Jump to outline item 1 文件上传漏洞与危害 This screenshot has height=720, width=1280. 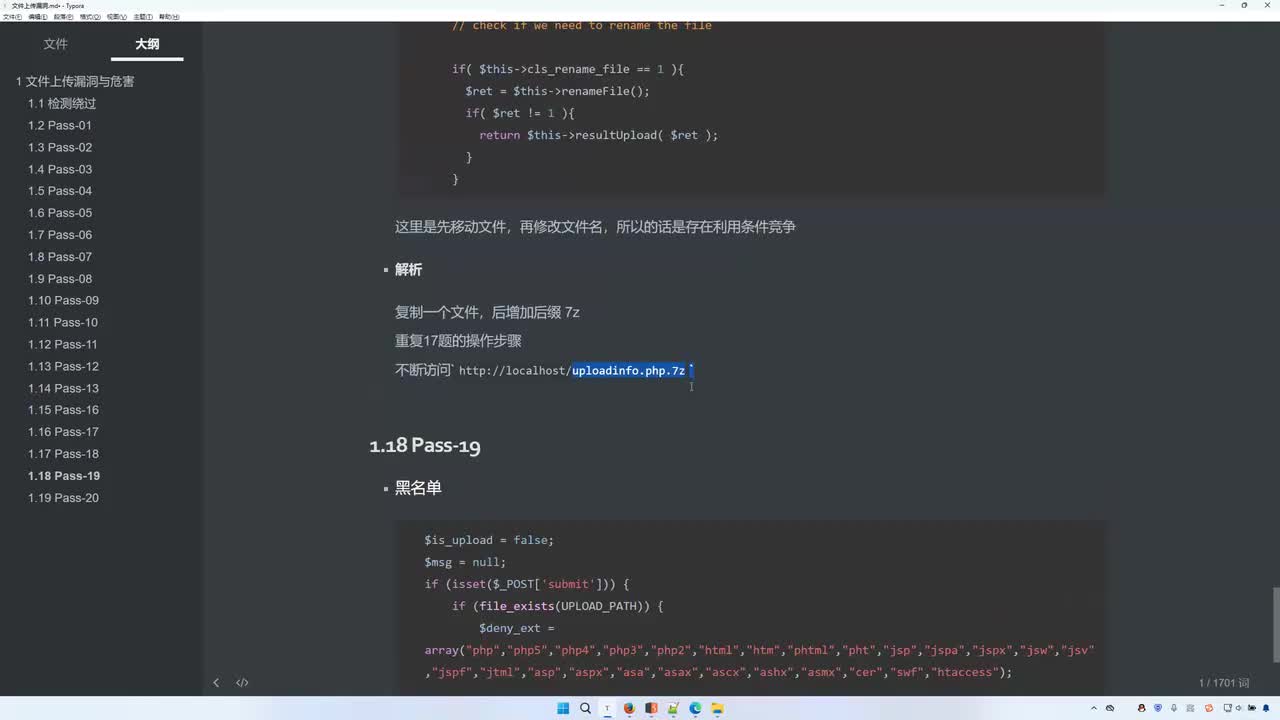pyautogui.click(x=75, y=82)
